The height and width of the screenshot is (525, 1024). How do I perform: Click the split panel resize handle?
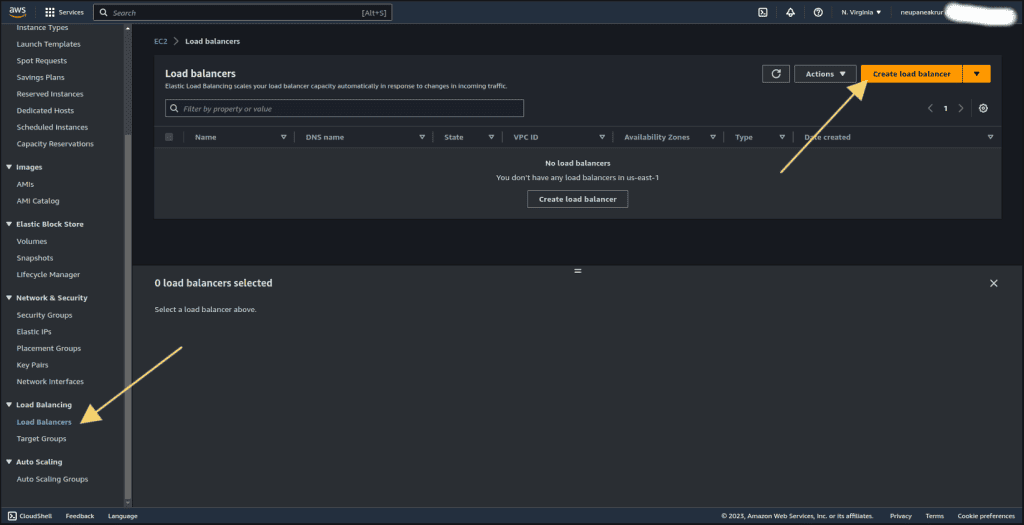click(x=577, y=270)
